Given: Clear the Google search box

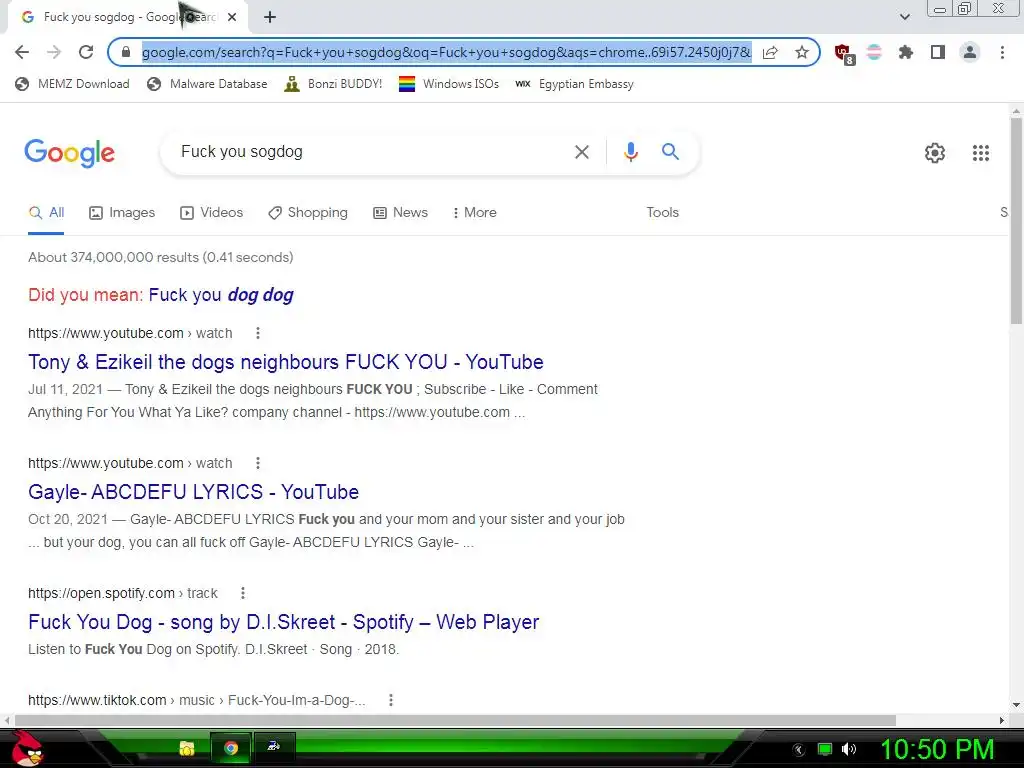Looking at the screenshot, I should click(x=581, y=152).
